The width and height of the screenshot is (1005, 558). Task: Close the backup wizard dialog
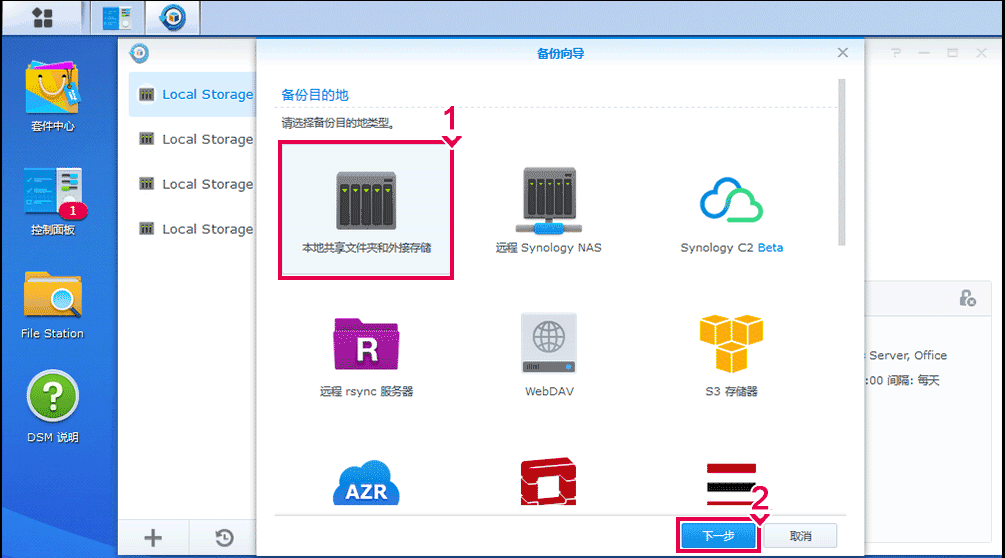(843, 53)
